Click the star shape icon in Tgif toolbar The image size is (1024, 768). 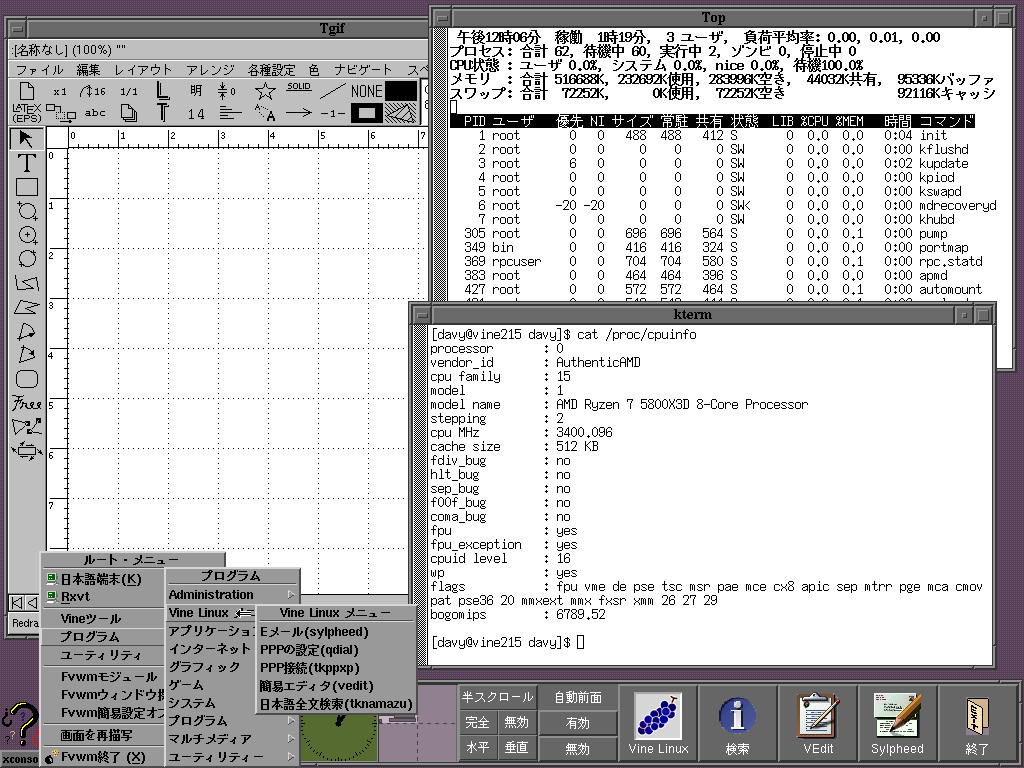265,91
